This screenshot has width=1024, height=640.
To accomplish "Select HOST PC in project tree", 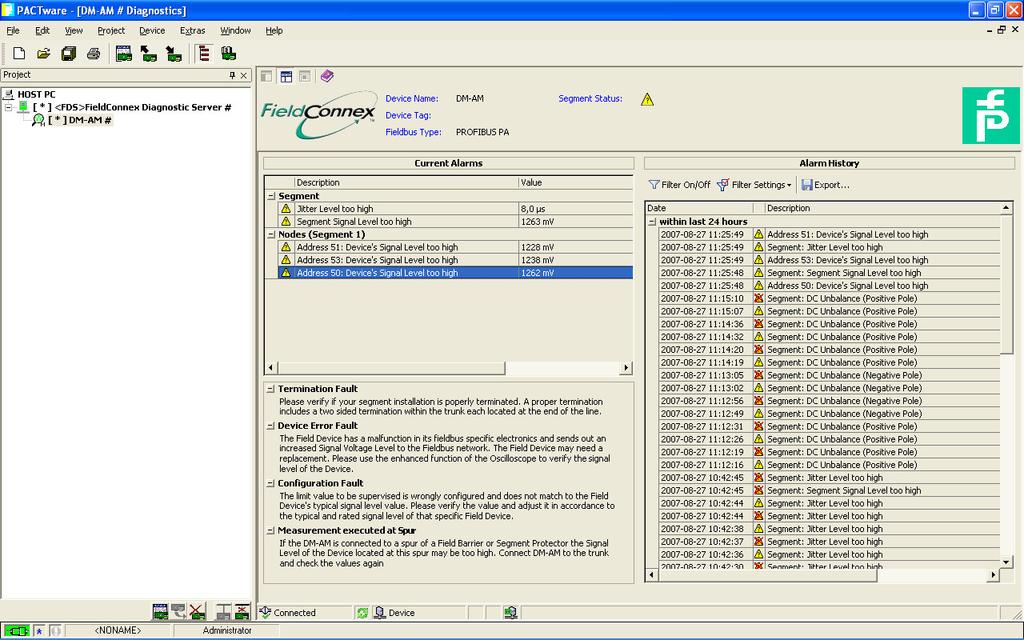I will (x=37, y=95).
